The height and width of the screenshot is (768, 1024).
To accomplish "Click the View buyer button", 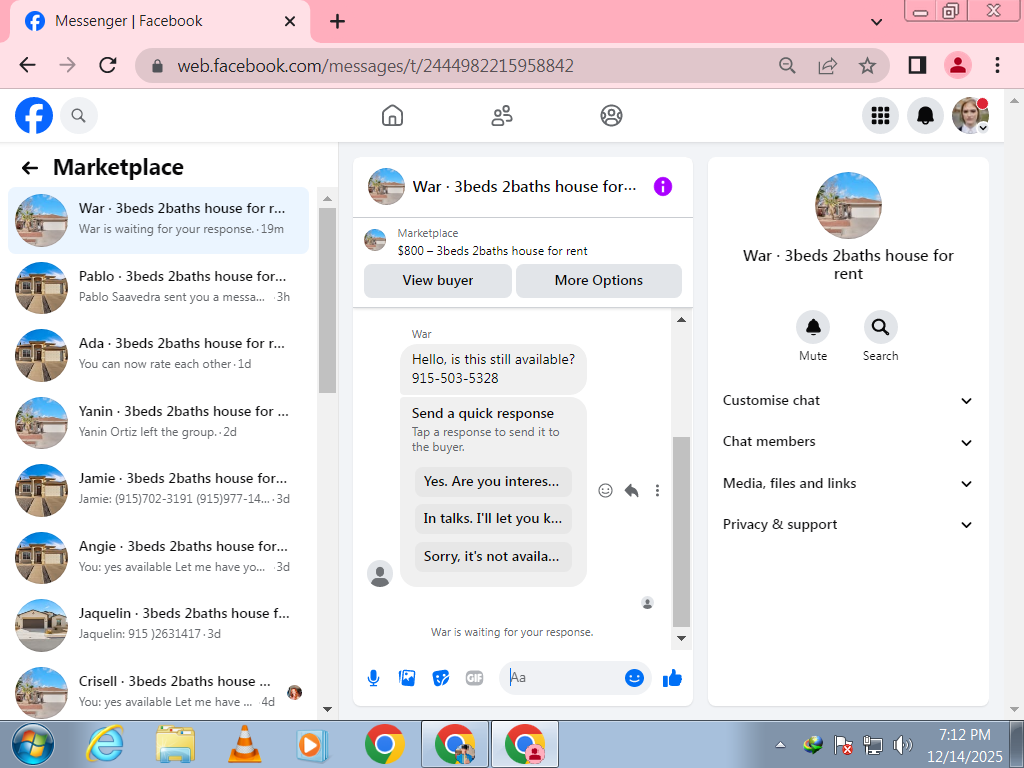I will (438, 281).
